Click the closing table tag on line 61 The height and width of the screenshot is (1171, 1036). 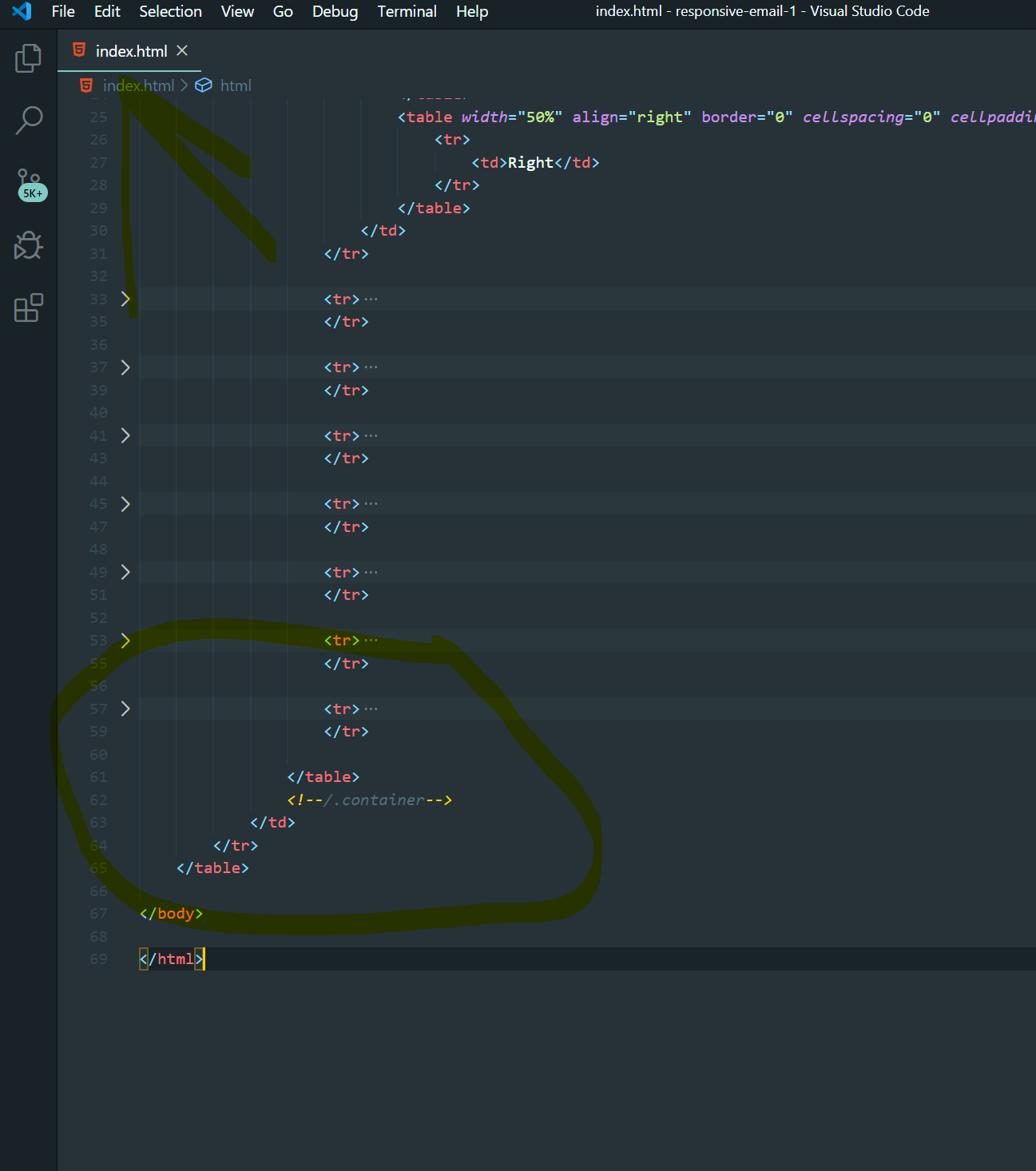click(323, 776)
